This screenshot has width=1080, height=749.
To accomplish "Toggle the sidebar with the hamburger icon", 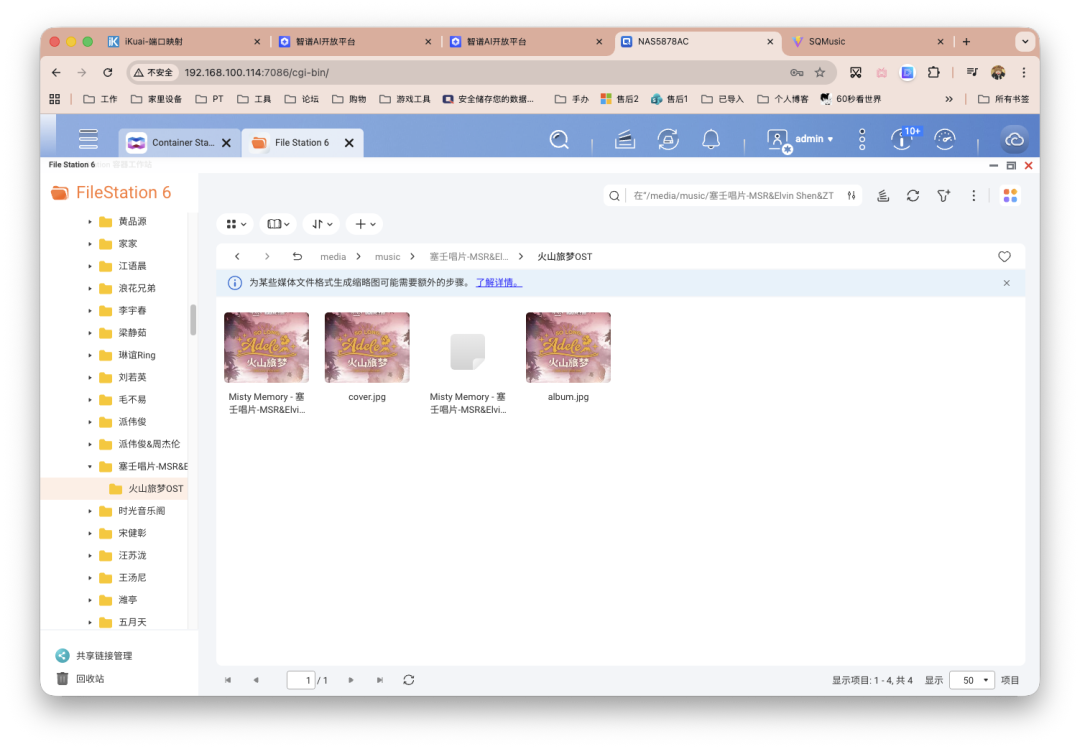I will 88,139.
